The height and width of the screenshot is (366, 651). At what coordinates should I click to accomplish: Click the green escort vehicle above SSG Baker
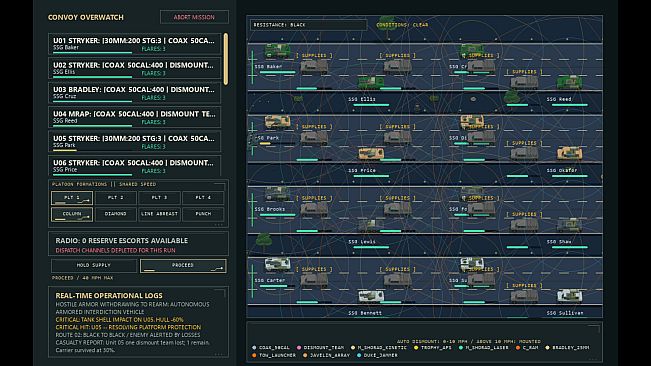tap(277, 51)
